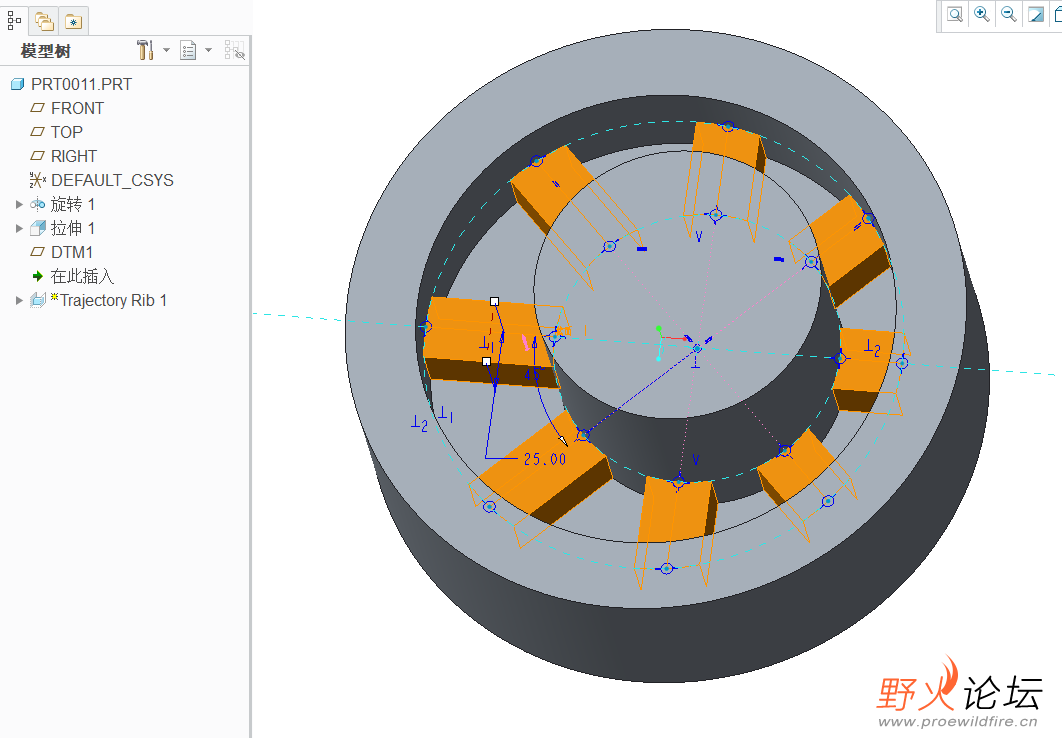Select the 拉伸 1 extrude feature
Screen dimensions: 1062x738
click(x=62, y=228)
